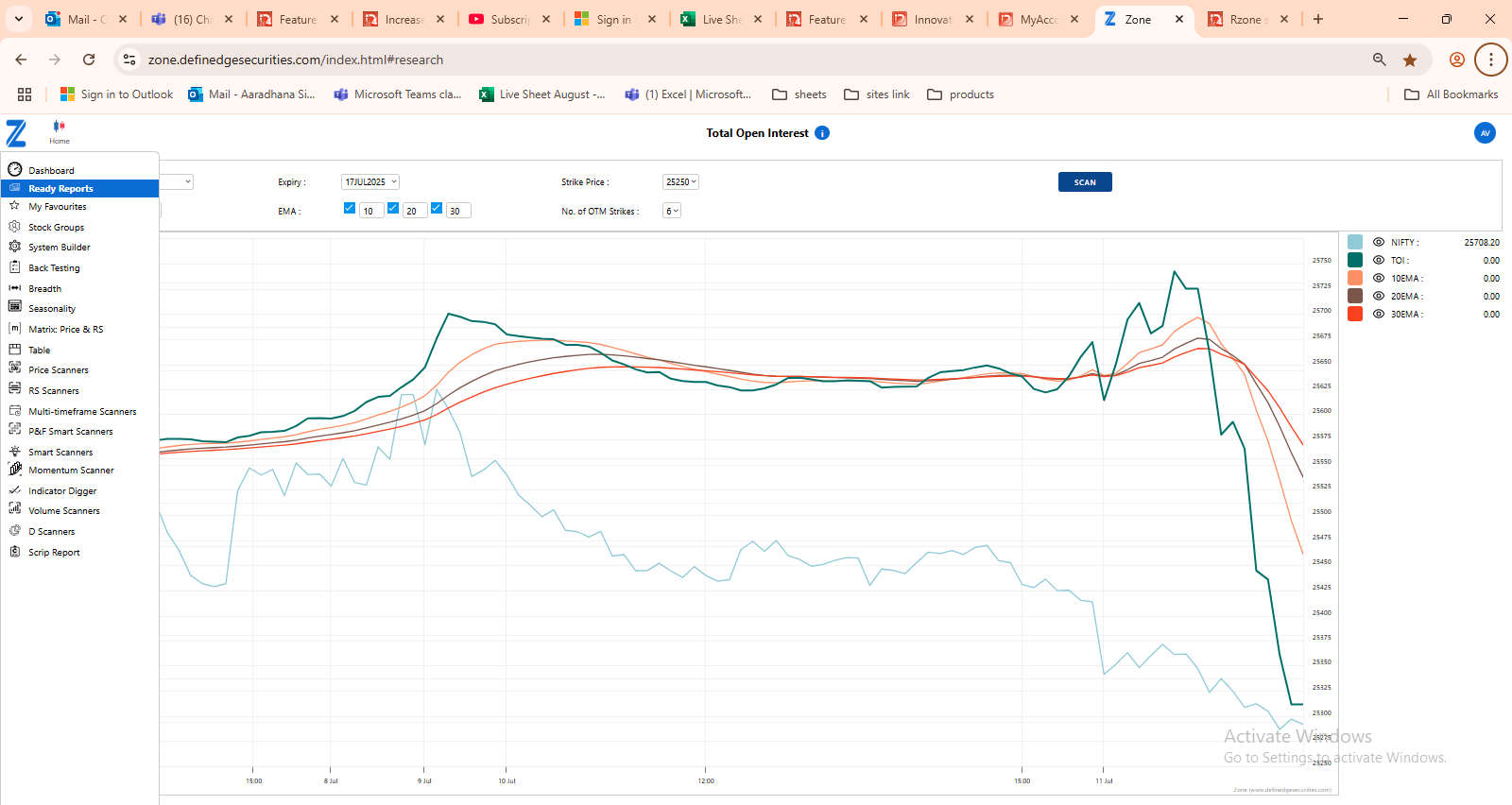The image size is (1512, 805).
Task: Open the No. of OTM Strikes dropdown
Action: [x=672, y=211]
